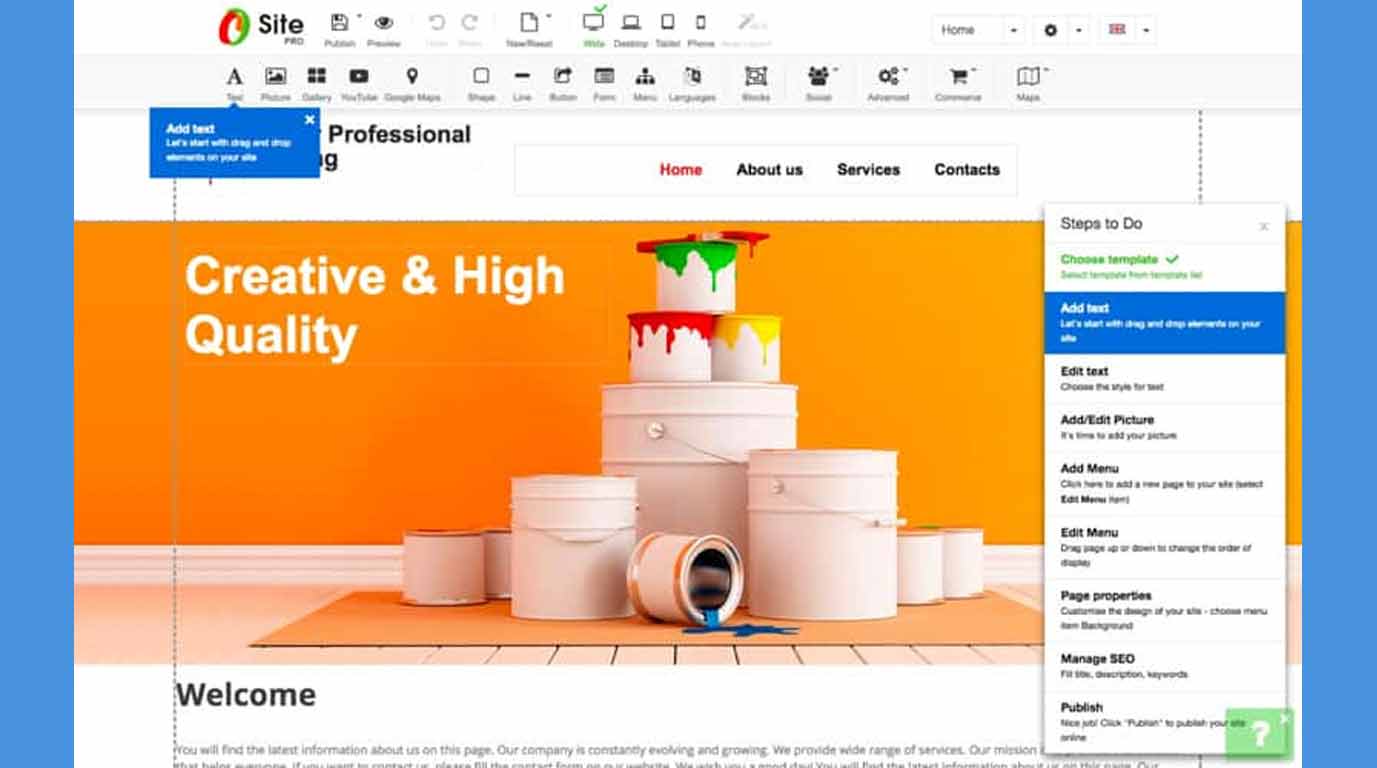Close the Steps to Do panel

[x=1264, y=227]
